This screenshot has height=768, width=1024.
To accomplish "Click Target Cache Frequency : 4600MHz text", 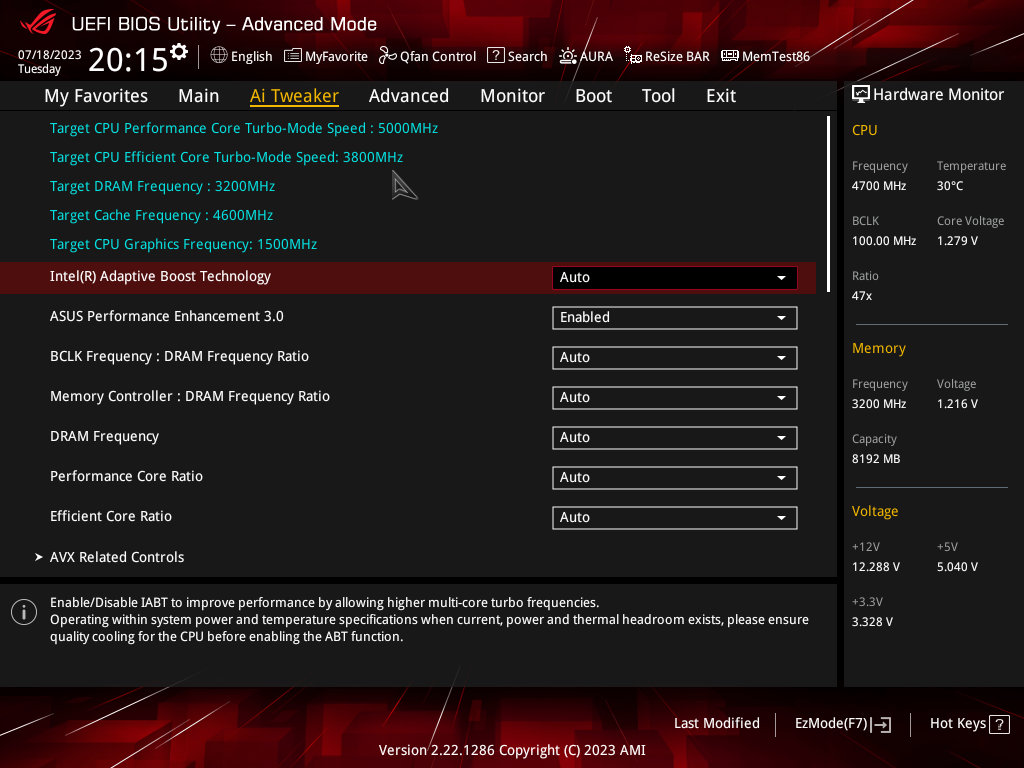I will click(161, 215).
